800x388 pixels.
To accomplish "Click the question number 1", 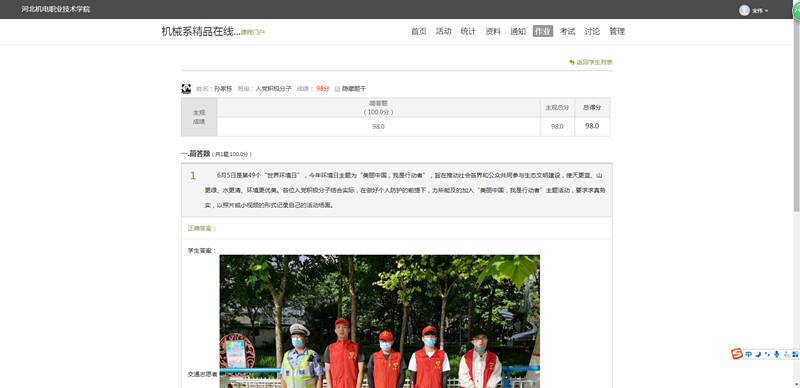I will tap(193, 176).
